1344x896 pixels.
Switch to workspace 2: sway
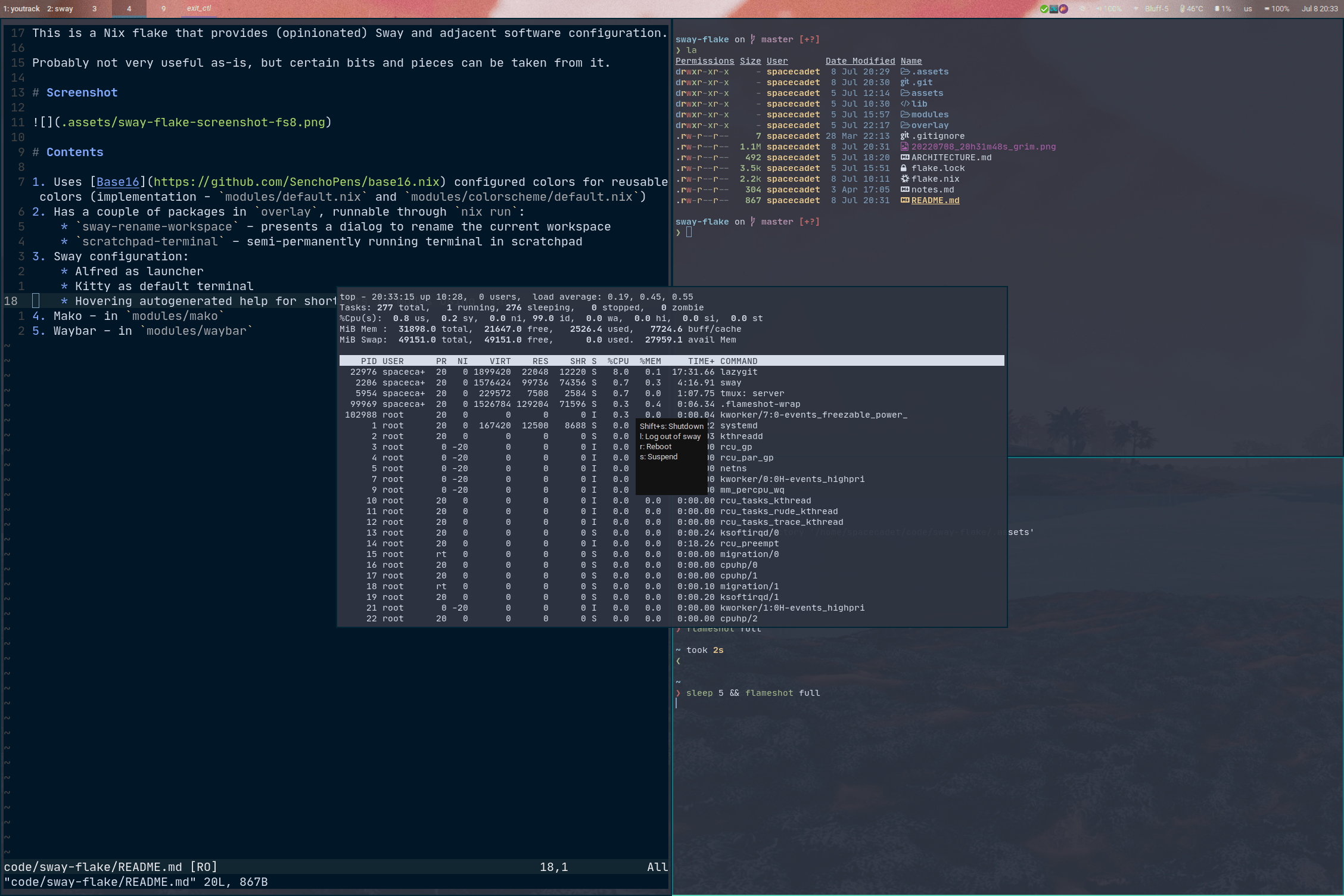(x=60, y=9)
